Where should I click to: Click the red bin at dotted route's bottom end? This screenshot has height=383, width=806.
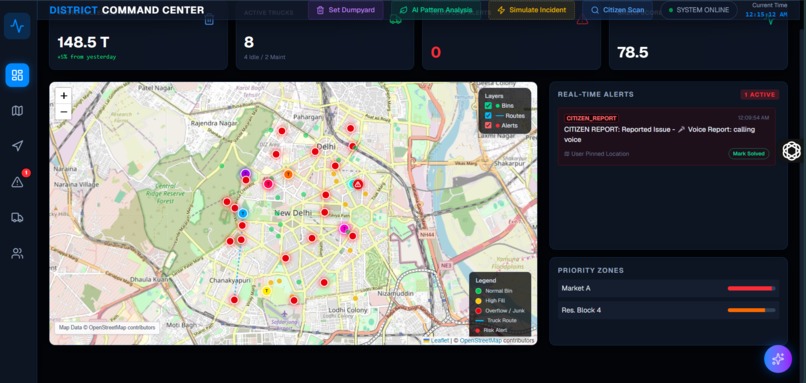[x=234, y=300]
